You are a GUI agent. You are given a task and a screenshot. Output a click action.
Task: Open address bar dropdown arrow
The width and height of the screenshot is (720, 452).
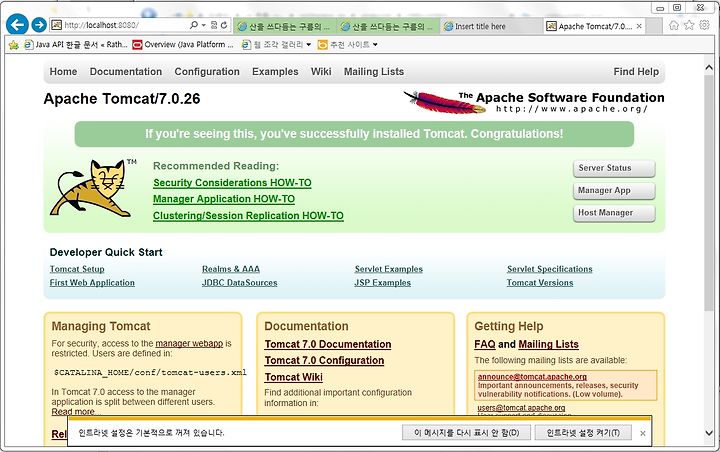(x=203, y=25)
